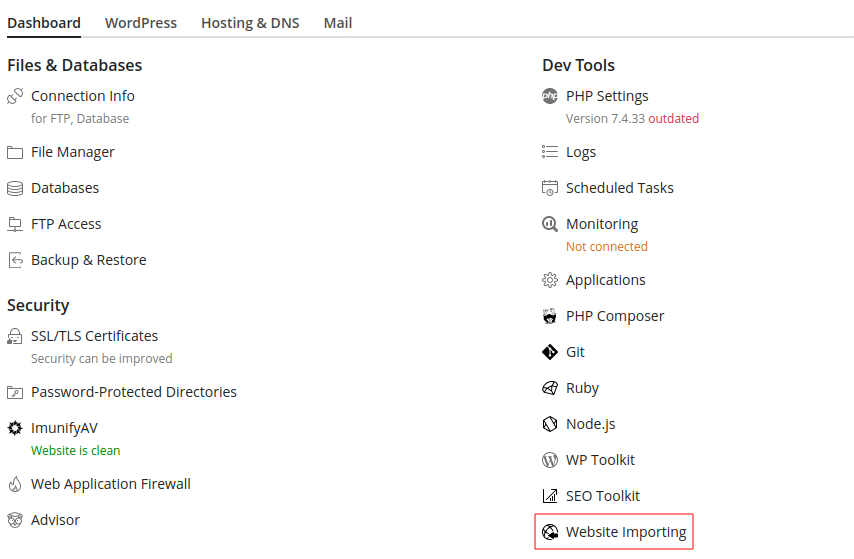Viewport: 854px width, 559px height.
Task: Click the Scheduled Tasks calendar icon
Action: click(x=550, y=188)
